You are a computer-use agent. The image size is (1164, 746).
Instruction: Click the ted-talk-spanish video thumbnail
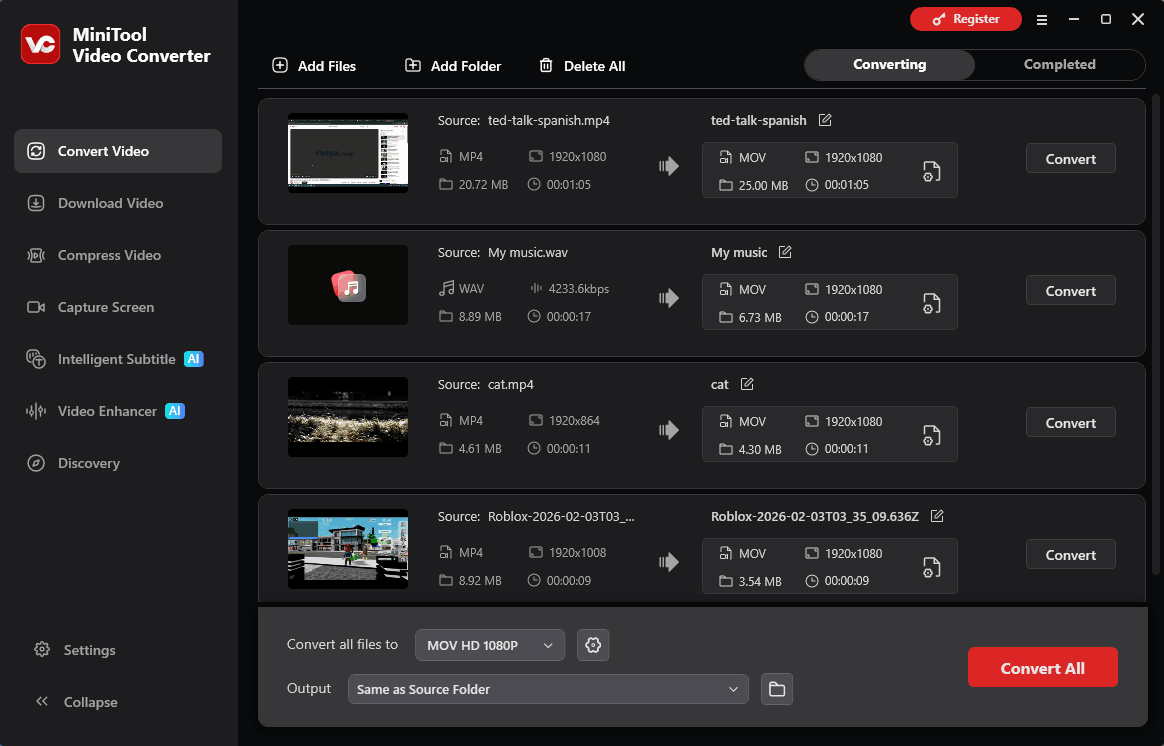(x=347, y=153)
